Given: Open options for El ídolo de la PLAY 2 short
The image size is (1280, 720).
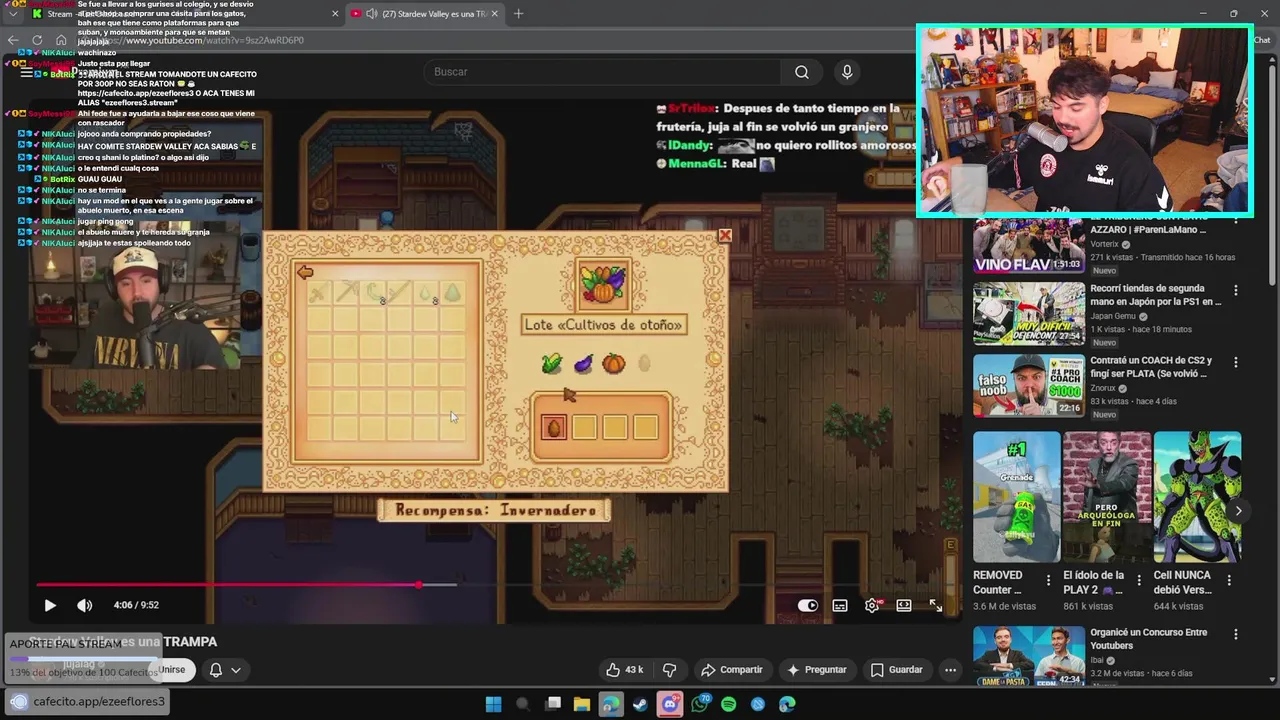Looking at the screenshot, I should pos(1139,581).
